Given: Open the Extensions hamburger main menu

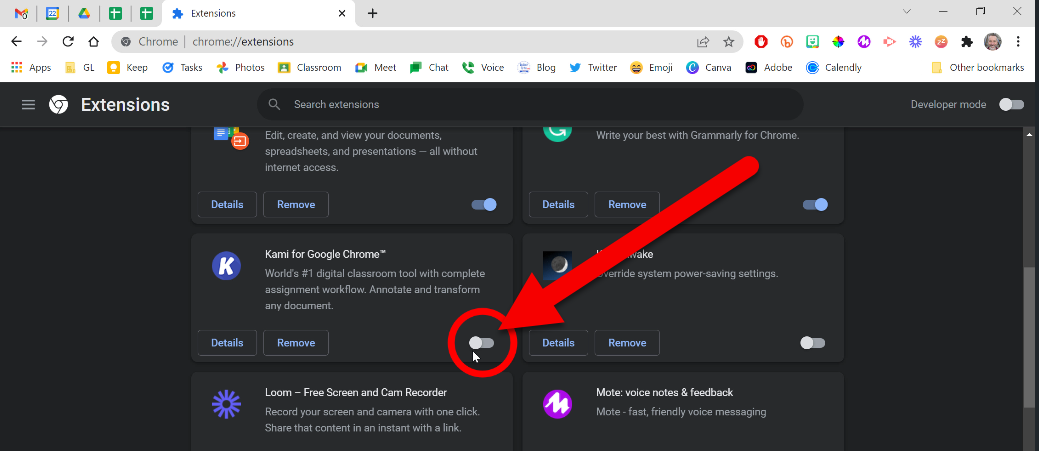Looking at the screenshot, I should coord(28,105).
